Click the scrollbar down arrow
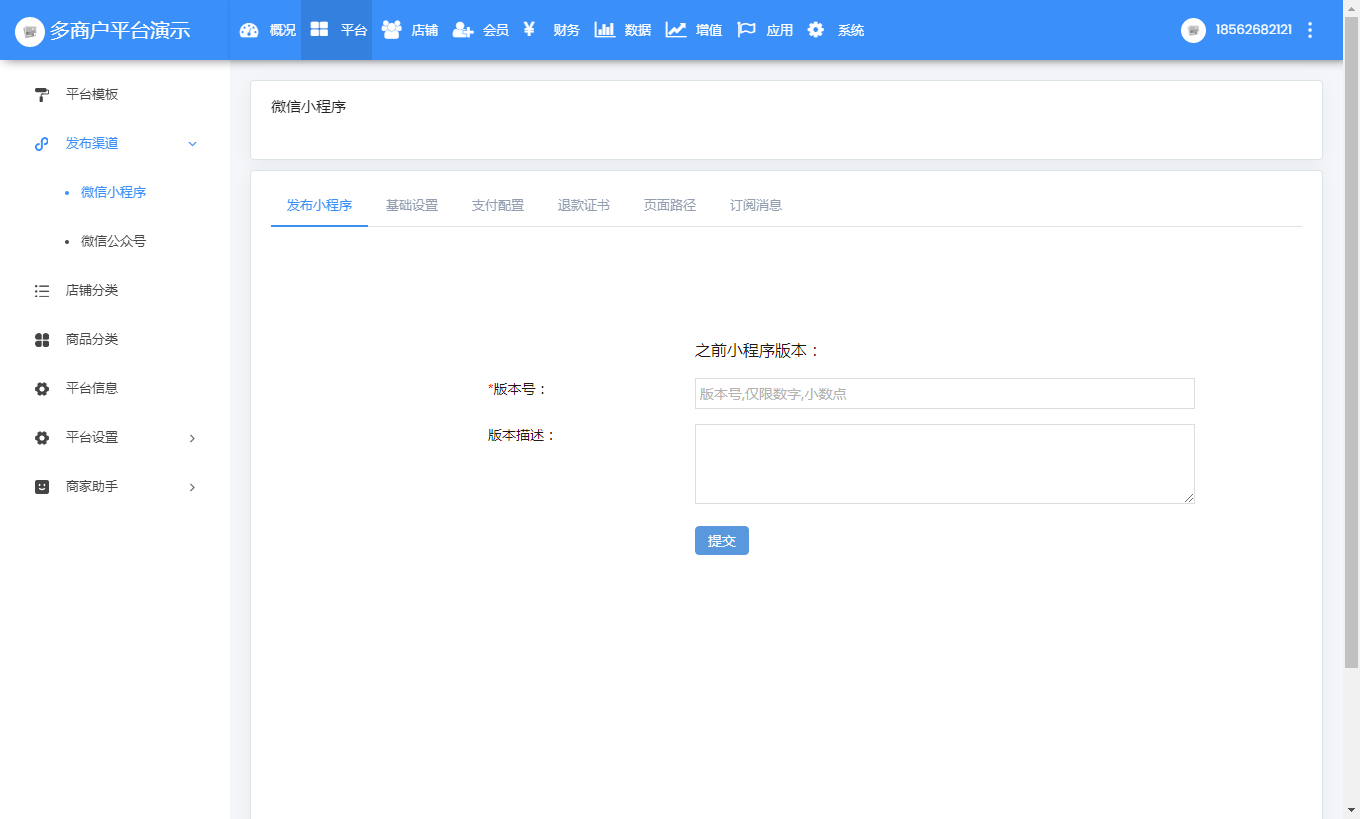Image resolution: width=1360 pixels, height=819 pixels. [1351, 810]
